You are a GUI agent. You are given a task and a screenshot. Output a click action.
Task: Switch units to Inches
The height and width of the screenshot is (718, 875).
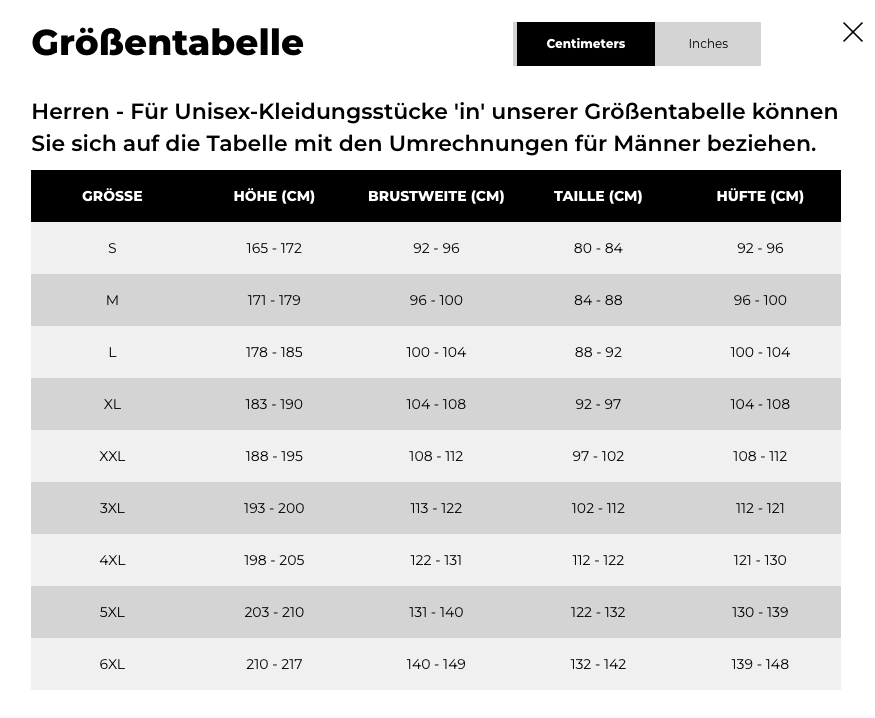(x=708, y=44)
